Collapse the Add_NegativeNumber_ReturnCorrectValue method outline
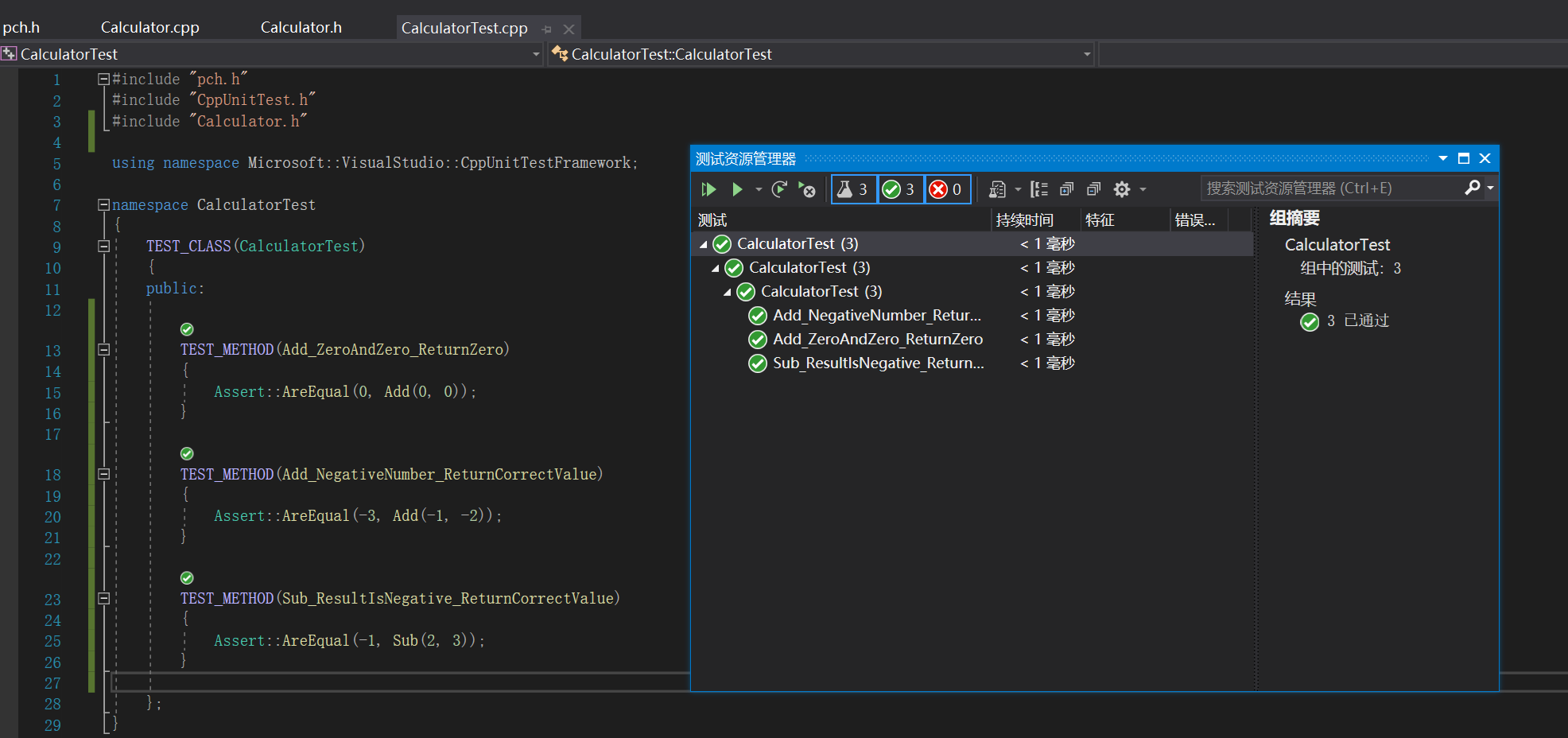Image resolution: width=1568 pixels, height=738 pixels. (103, 474)
